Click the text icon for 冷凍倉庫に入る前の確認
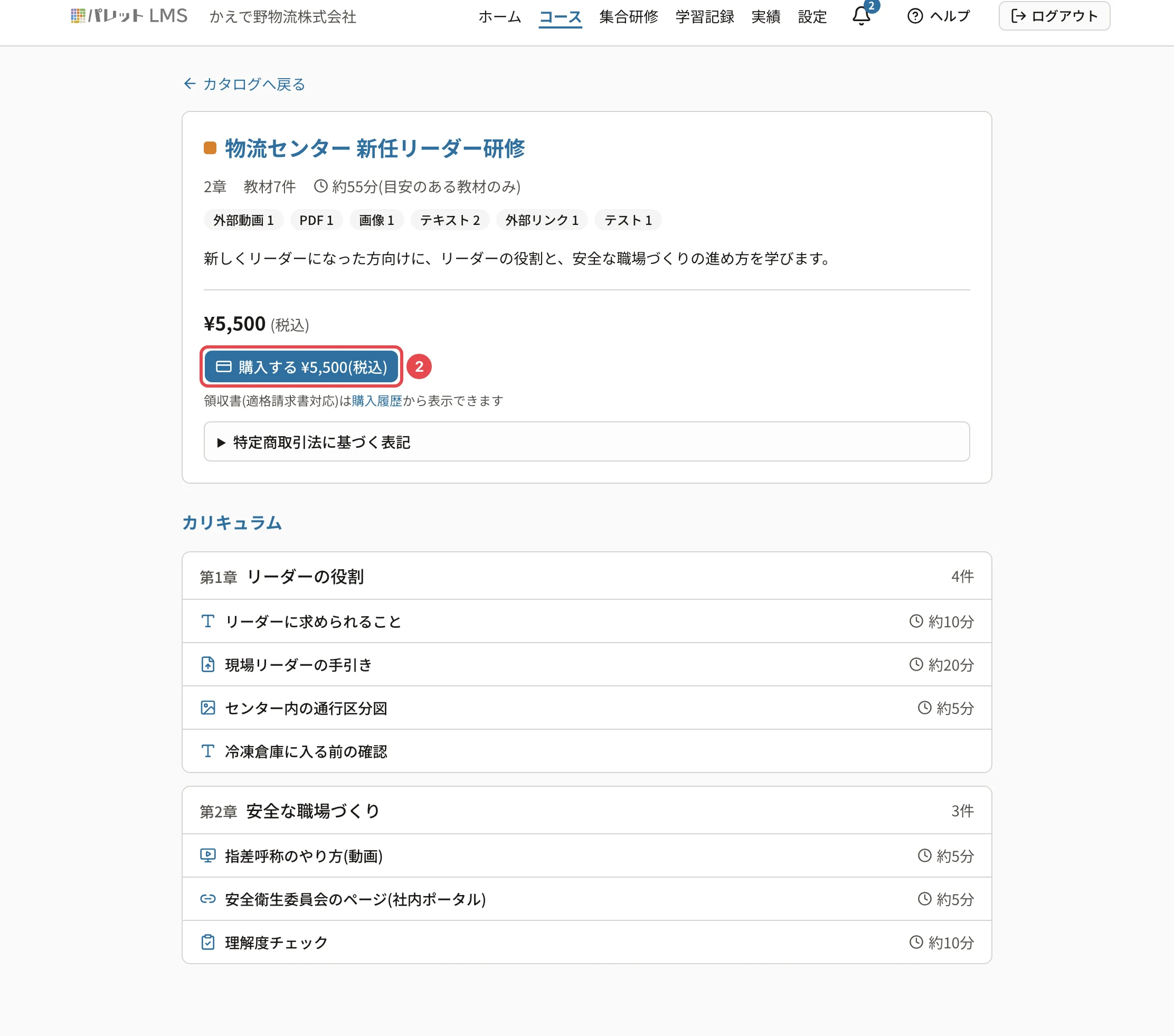 click(x=208, y=751)
